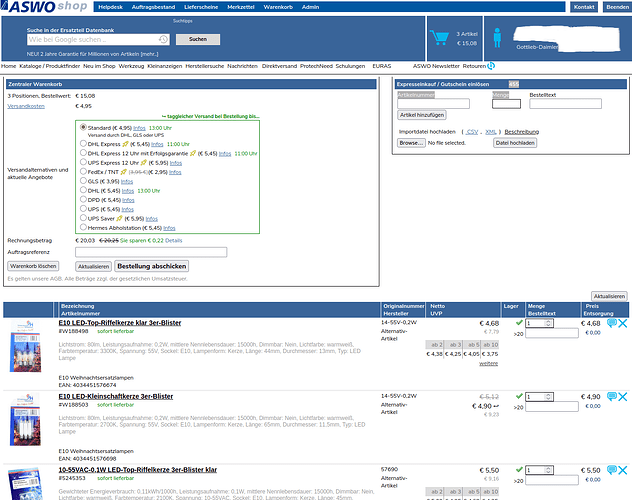Click the Warenkorb löschen button

[x=33, y=266]
